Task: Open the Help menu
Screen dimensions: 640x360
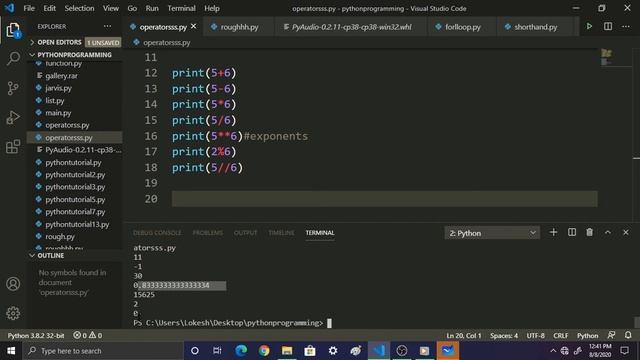Action: click(x=212, y=8)
